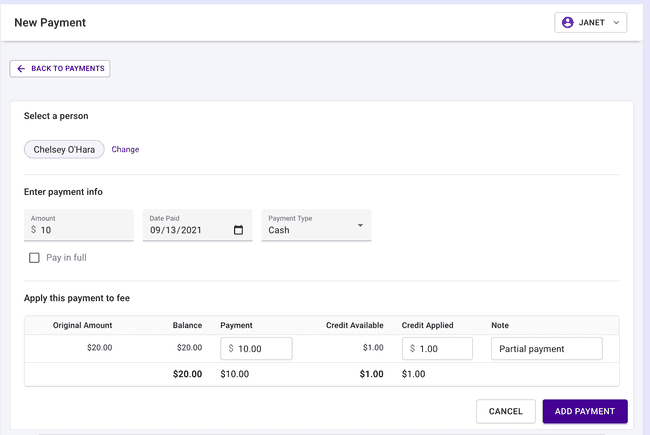
Task: Click the Janet user avatar icon
Action: [x=568, y=22]
